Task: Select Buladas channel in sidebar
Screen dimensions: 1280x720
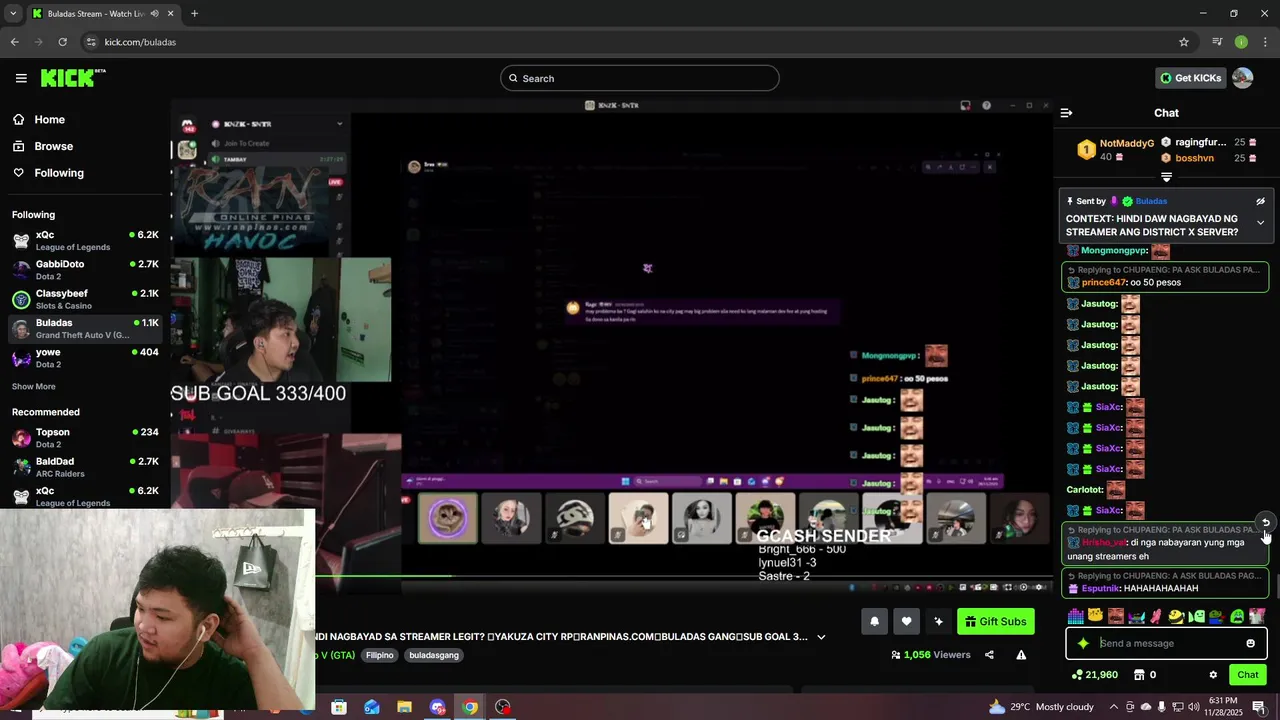Action: [84, 329]
